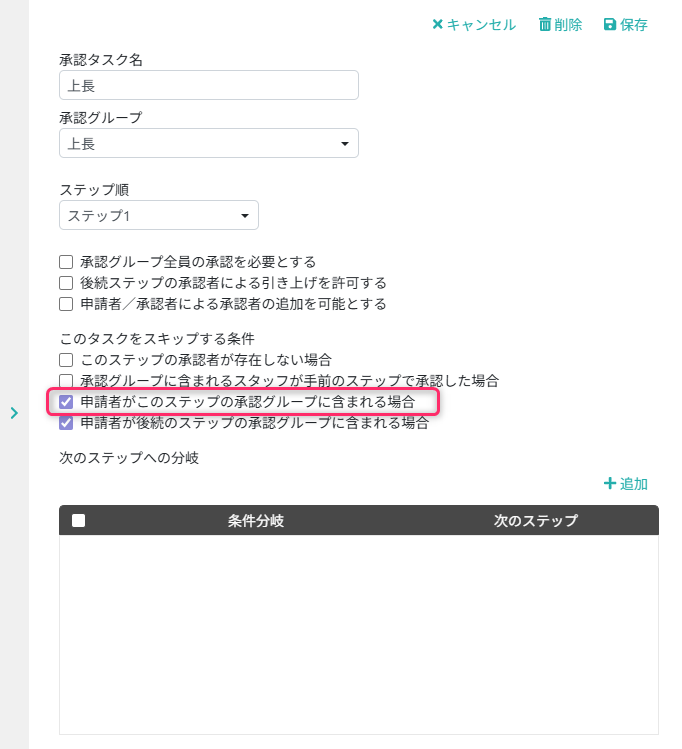
Task: Uncheck 申請者がこのステップの承認グループに含まれる場合
Action: pyautogui.click(x=66, y=402)
